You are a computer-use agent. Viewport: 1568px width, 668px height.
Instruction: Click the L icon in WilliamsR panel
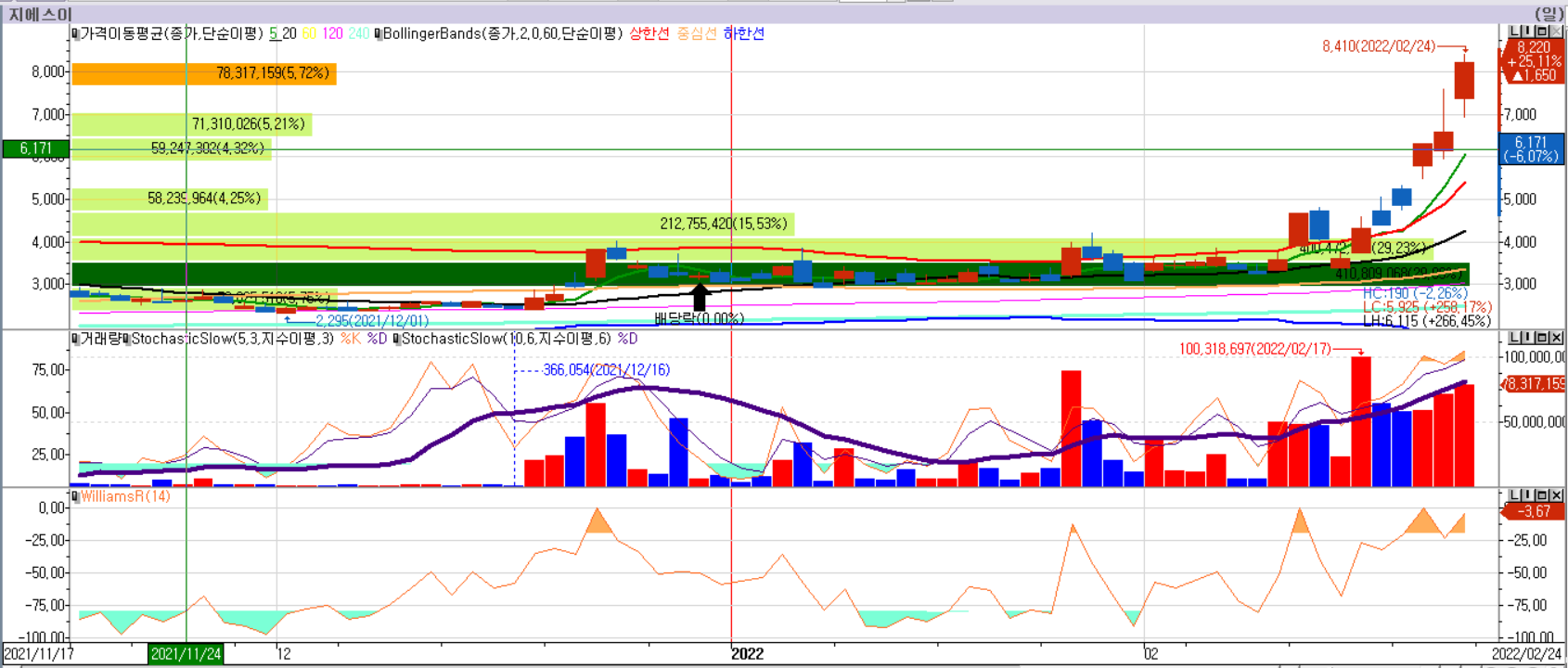(x=1514, y=495)
